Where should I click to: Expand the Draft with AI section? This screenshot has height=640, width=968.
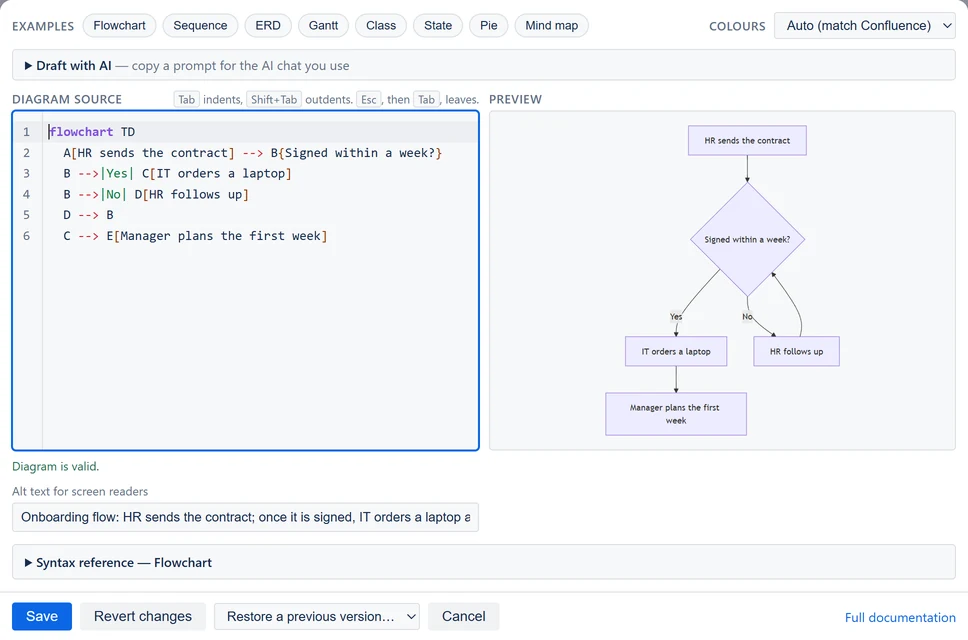tap(484, 65)
